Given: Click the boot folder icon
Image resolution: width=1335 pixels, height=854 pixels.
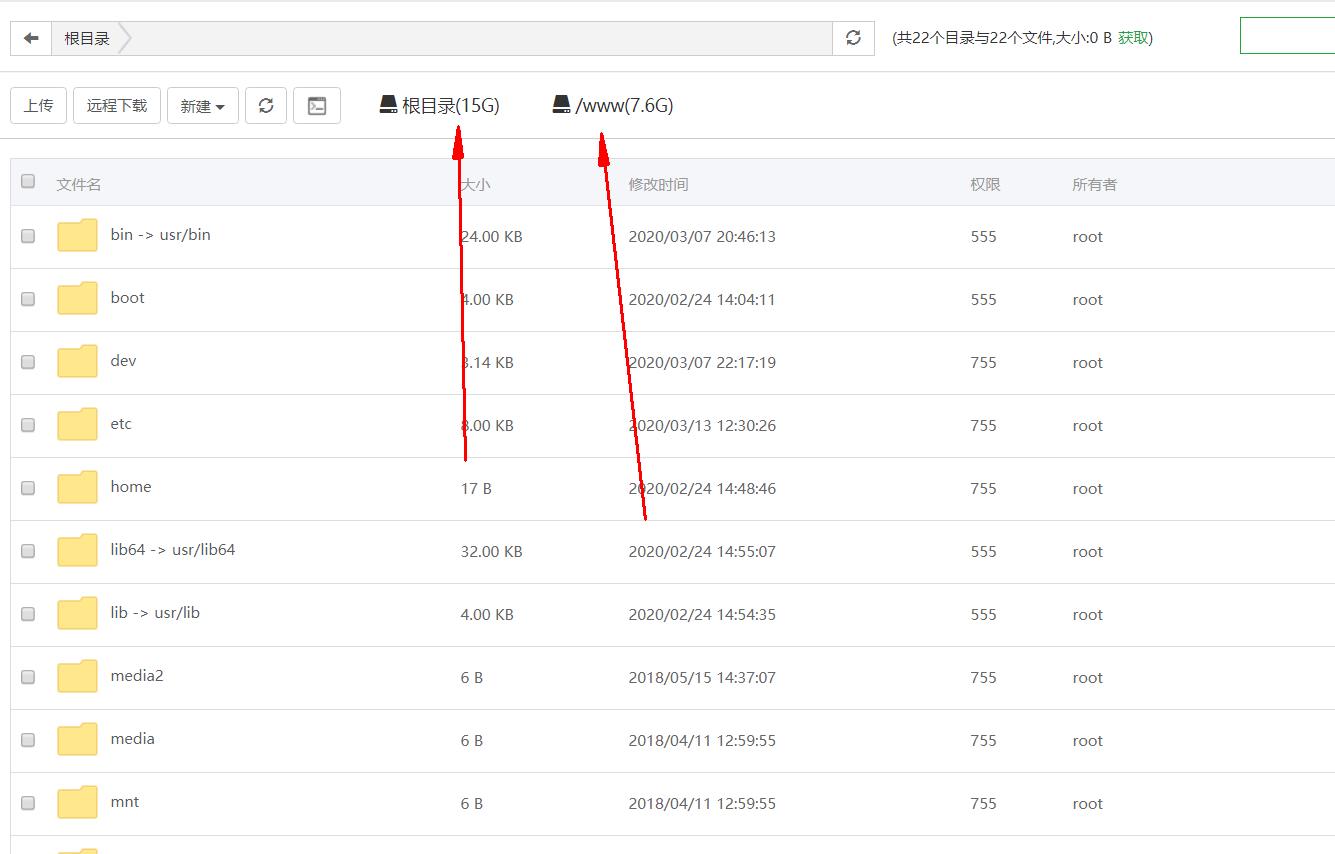Looking at the screenshot, I should (x=77, y=299).
